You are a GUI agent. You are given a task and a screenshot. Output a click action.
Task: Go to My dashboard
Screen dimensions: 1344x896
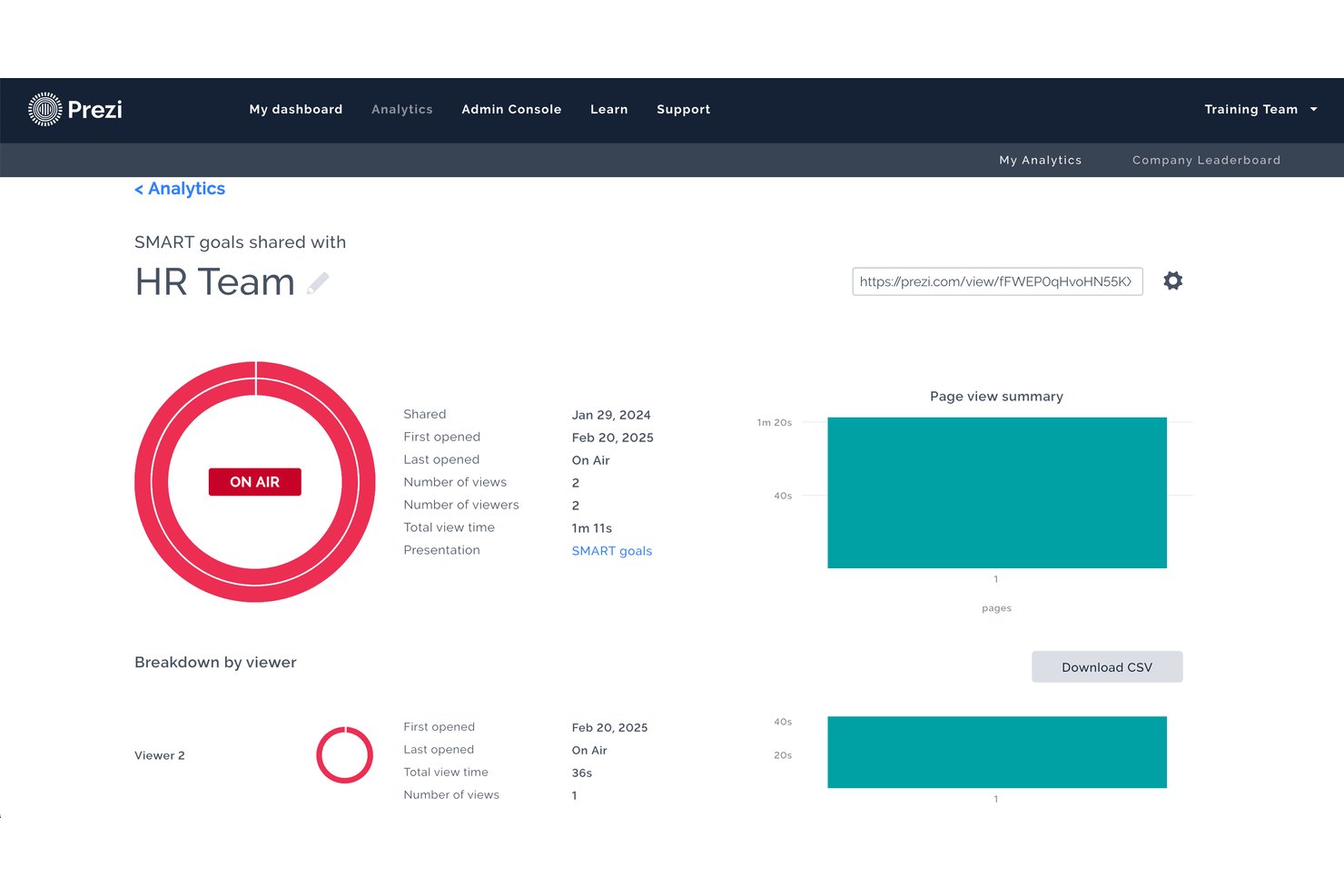[296, 109]
